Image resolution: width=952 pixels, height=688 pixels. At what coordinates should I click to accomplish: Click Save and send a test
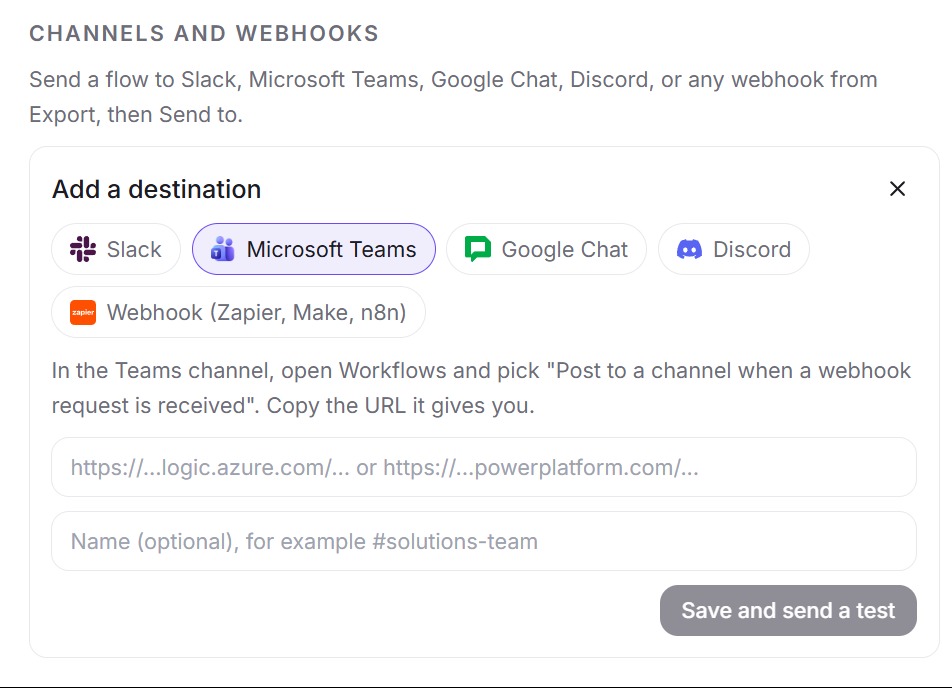pos(788,610)
